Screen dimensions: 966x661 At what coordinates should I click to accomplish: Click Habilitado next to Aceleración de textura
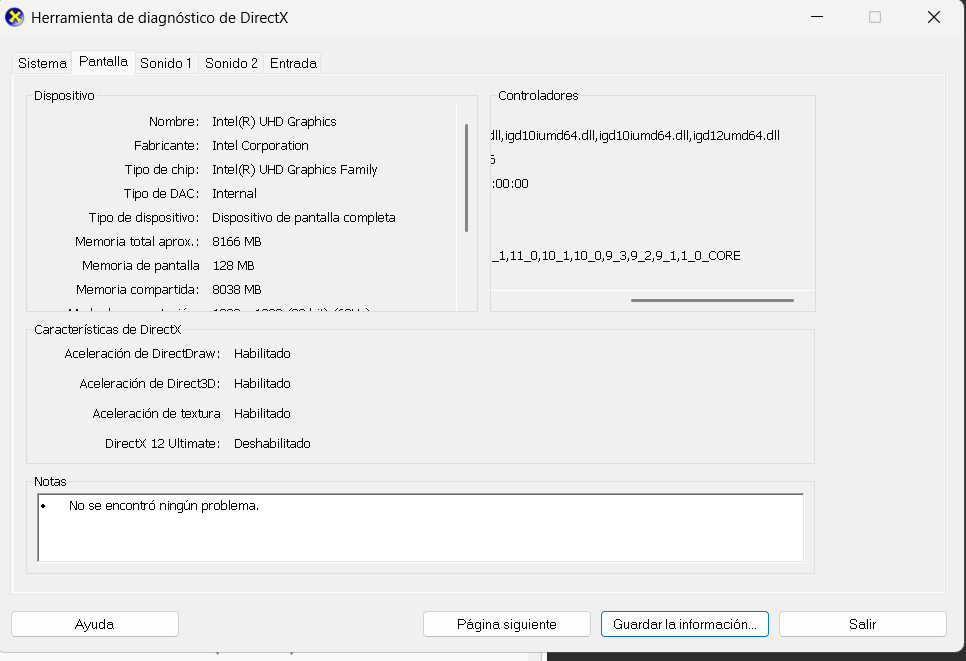(262, 413)
